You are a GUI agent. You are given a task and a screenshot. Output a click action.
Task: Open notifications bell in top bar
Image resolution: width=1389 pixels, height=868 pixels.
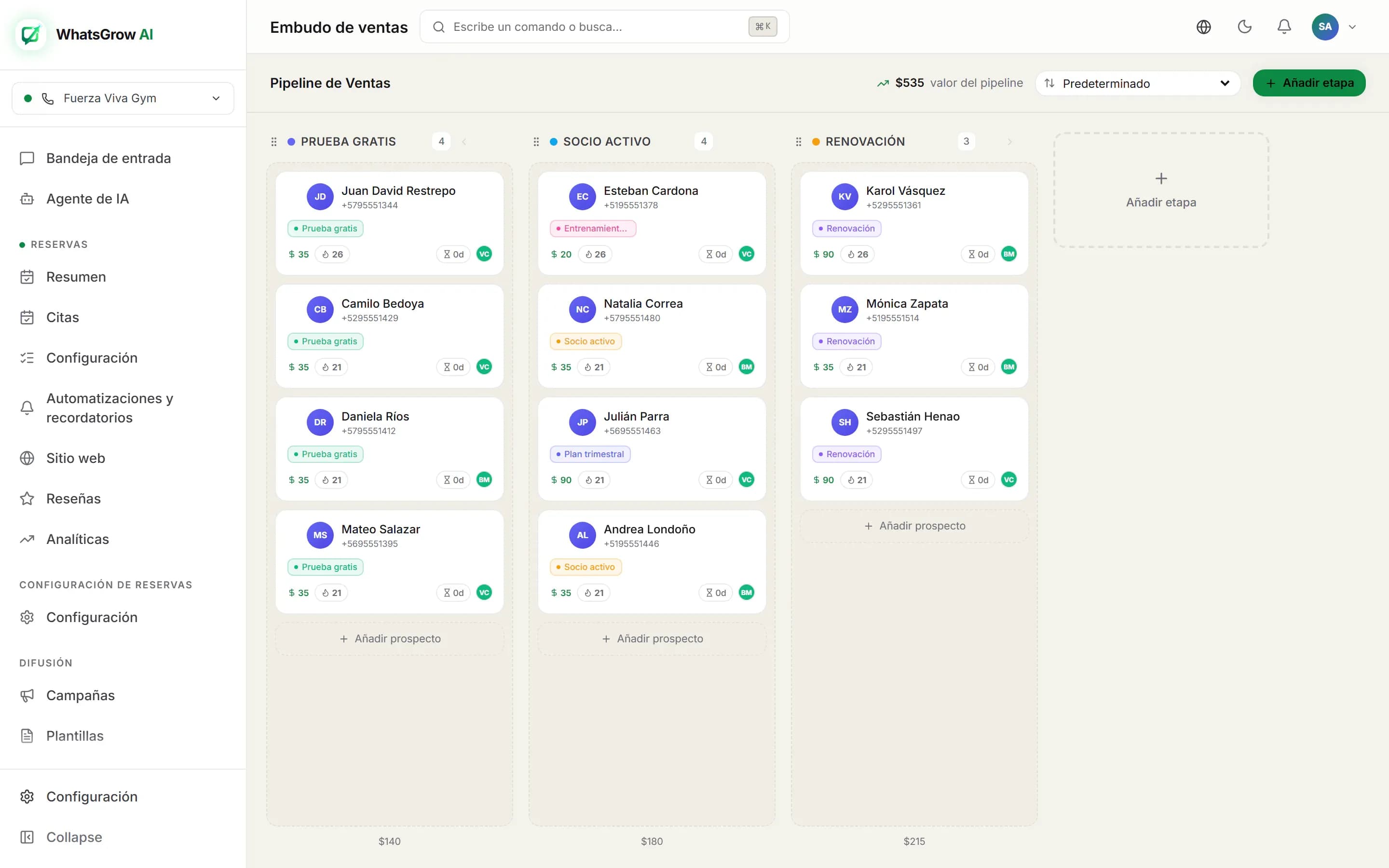pos(1284,27)
